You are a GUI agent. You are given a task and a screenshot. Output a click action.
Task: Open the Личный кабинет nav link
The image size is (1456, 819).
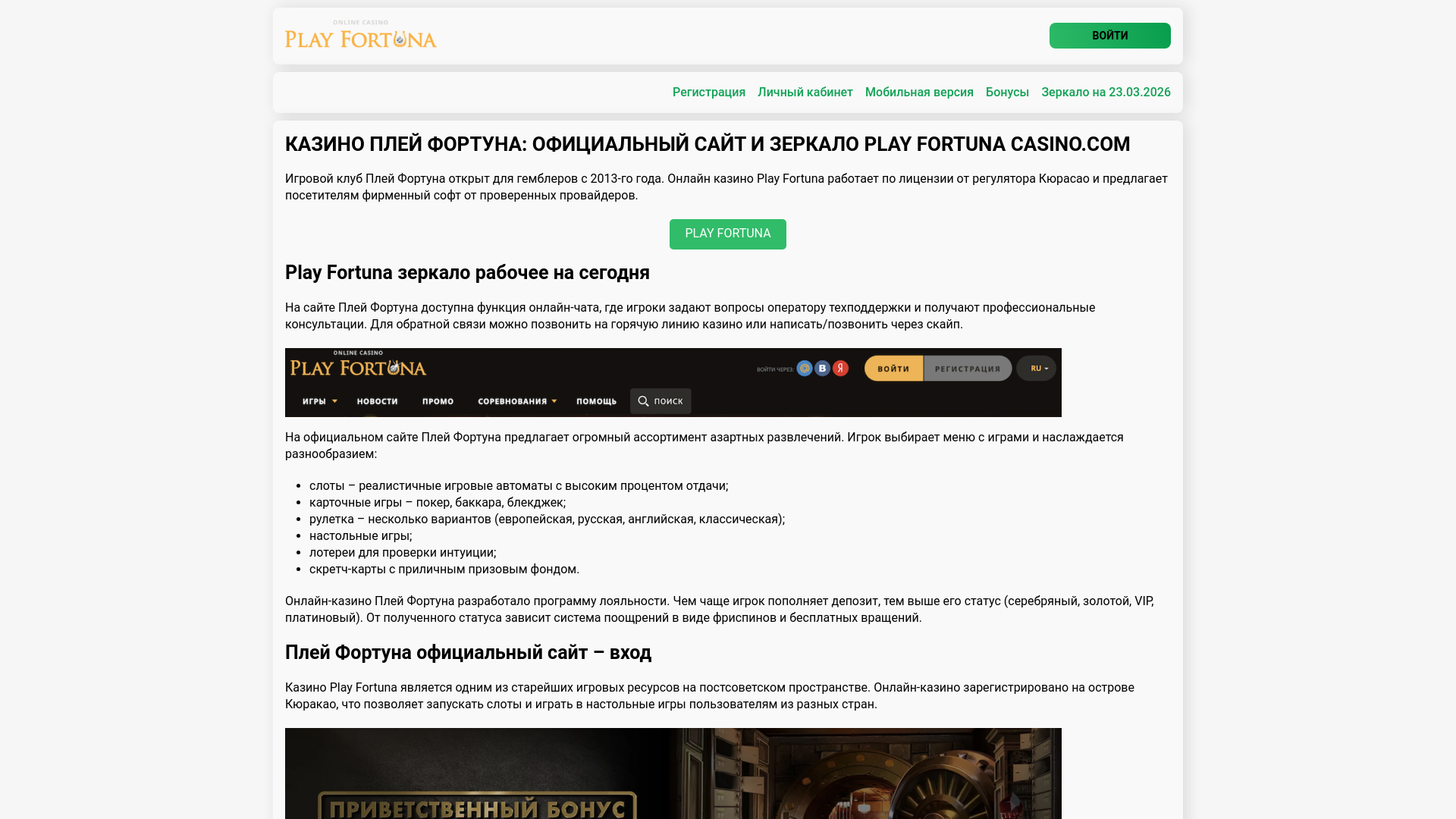(x=805, y=93)
